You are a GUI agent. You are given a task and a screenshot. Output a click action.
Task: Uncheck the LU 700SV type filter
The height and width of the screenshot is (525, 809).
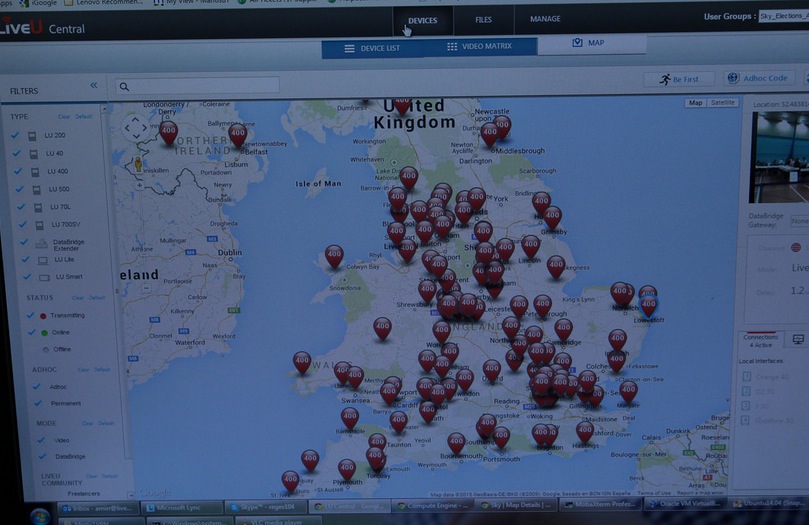pyautogui.click(x=23, y=224)
